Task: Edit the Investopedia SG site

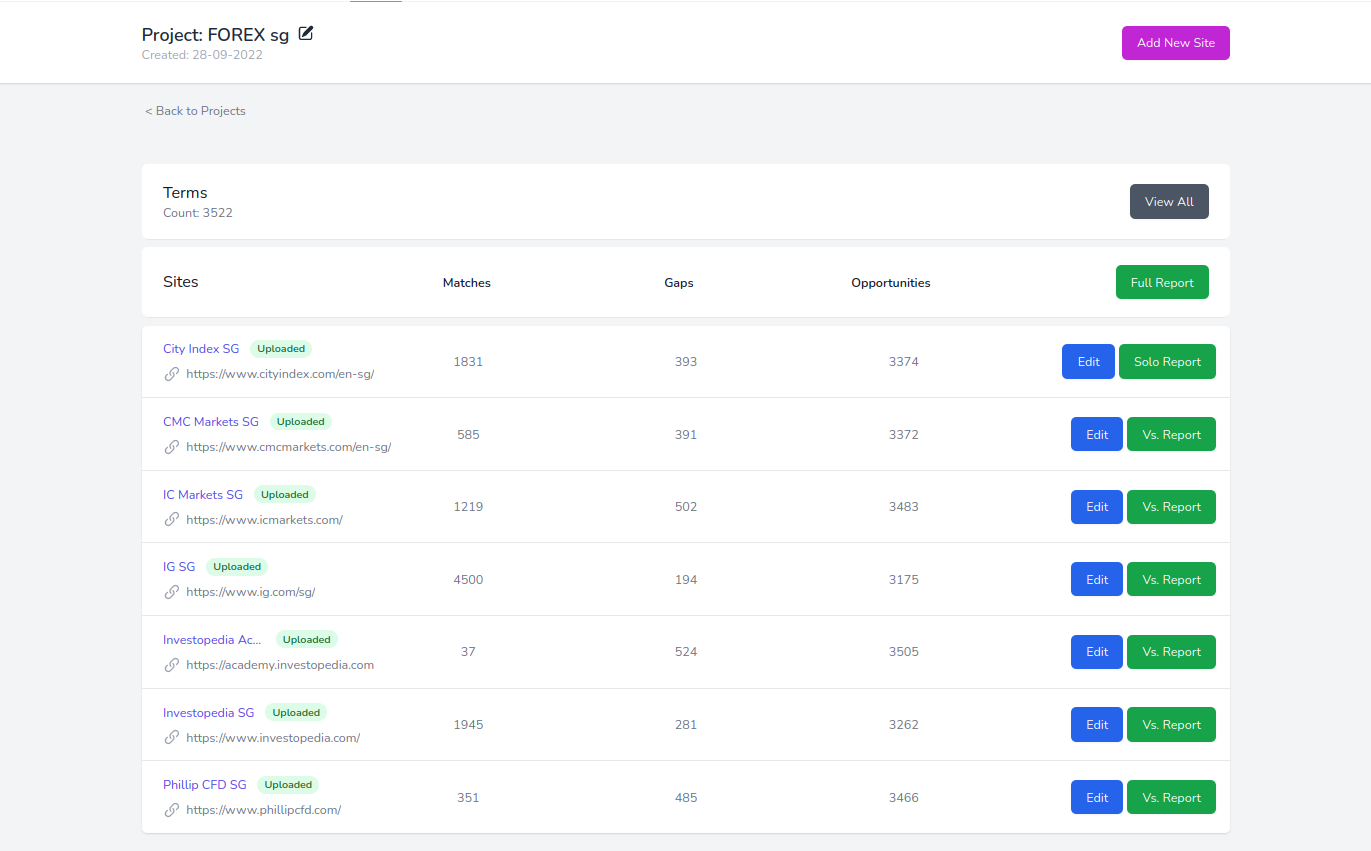Action: (1097, 725)
